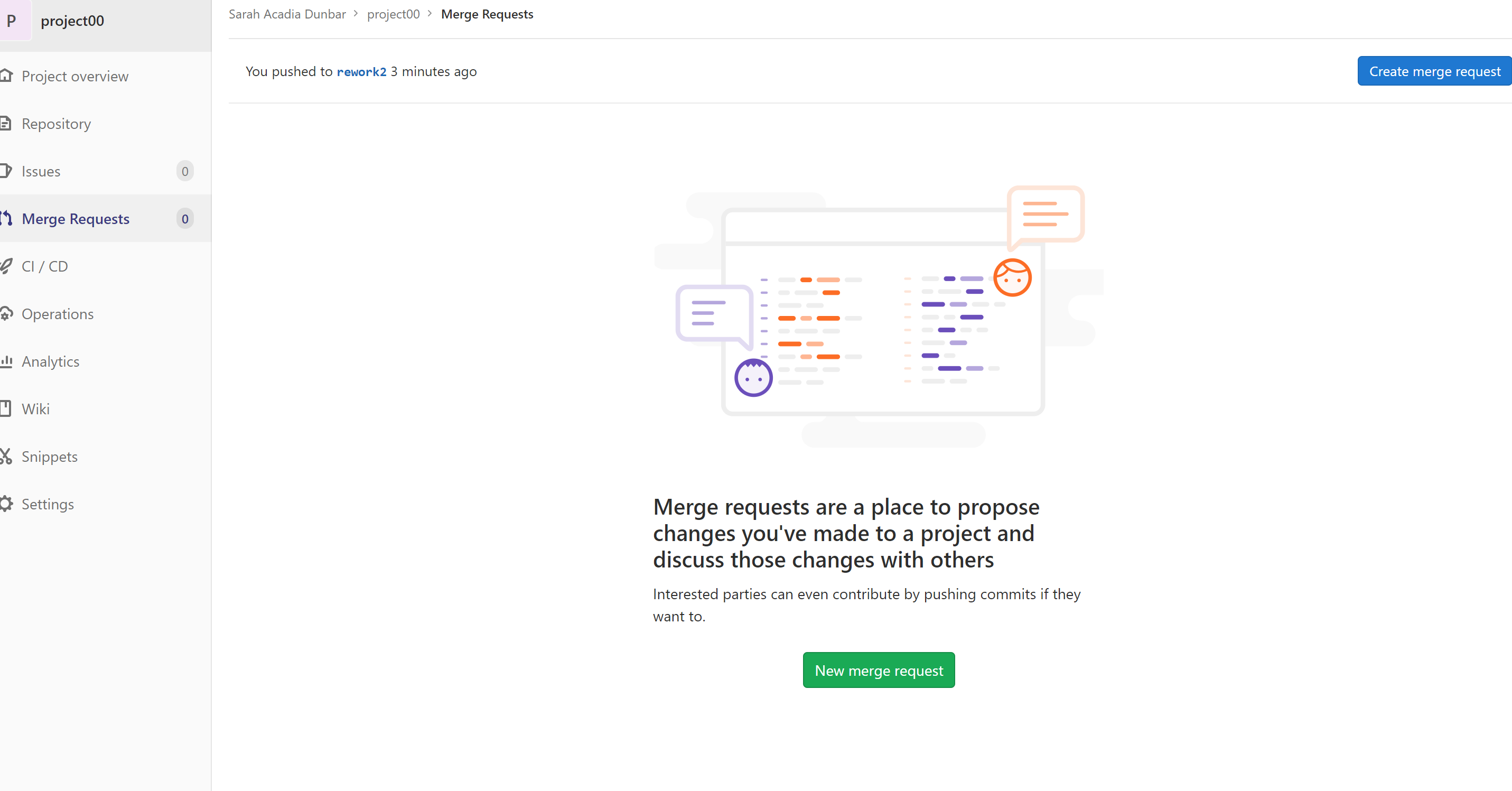Click the Issues count badge
The height and width of the screenshot is (791, 1512).
point(184,172)
